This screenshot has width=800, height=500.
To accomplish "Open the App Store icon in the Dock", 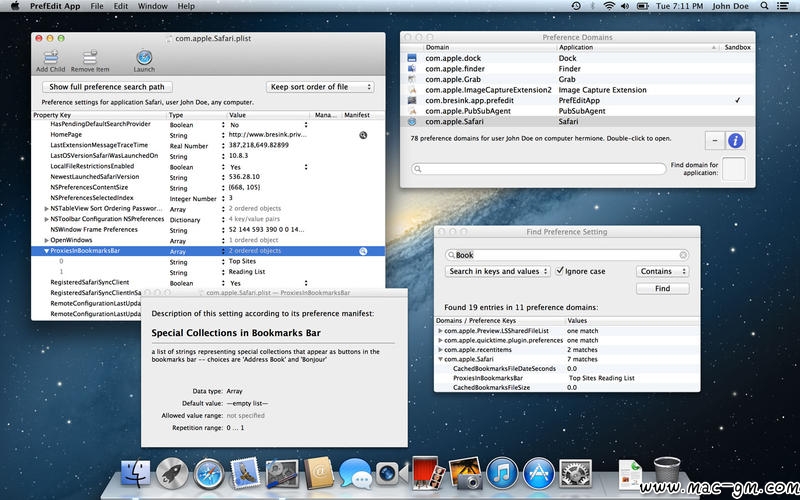I will pyautogui.click(x=539, y=473).
